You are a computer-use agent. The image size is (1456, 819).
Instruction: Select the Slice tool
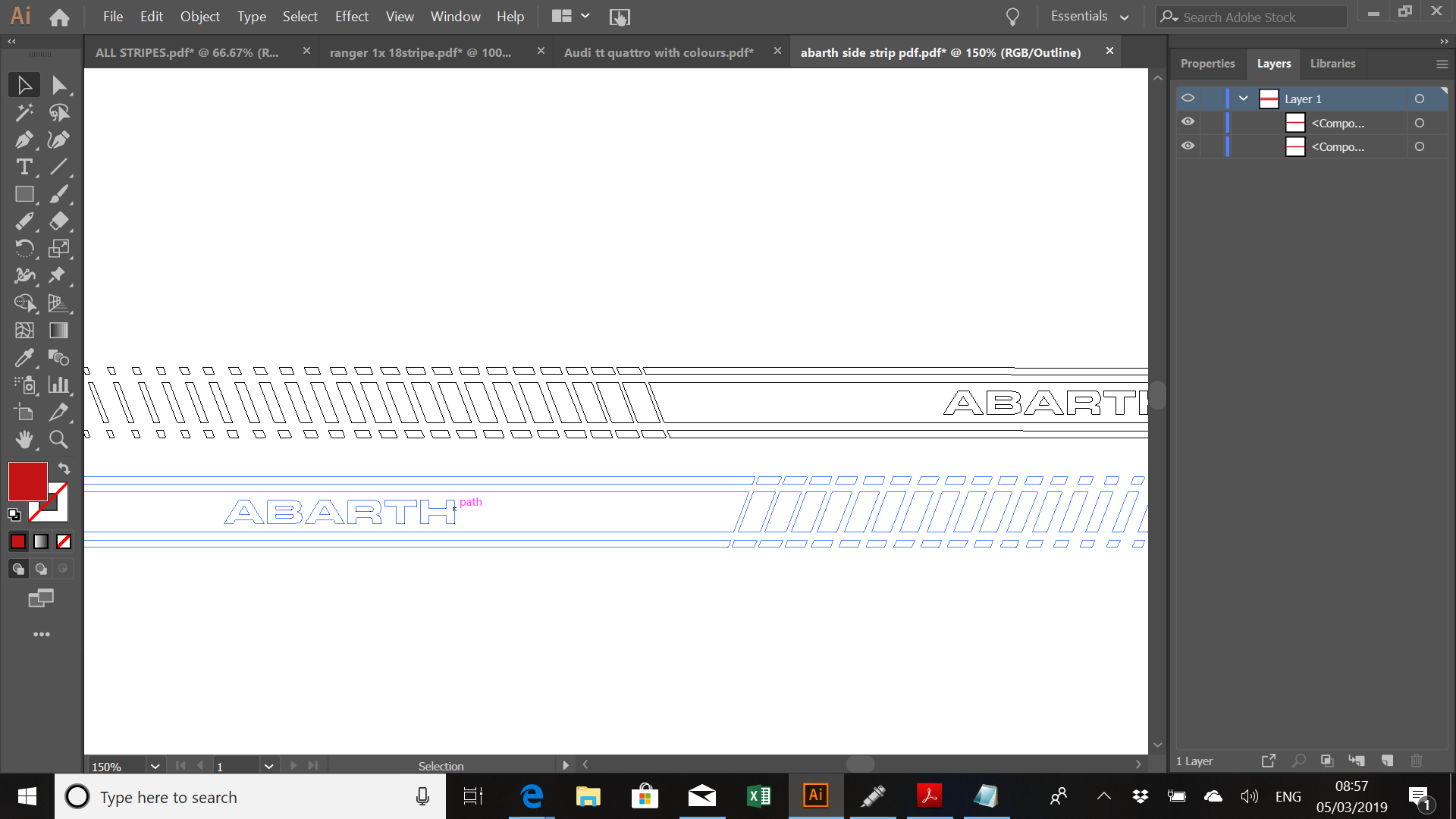coord(59,413)
